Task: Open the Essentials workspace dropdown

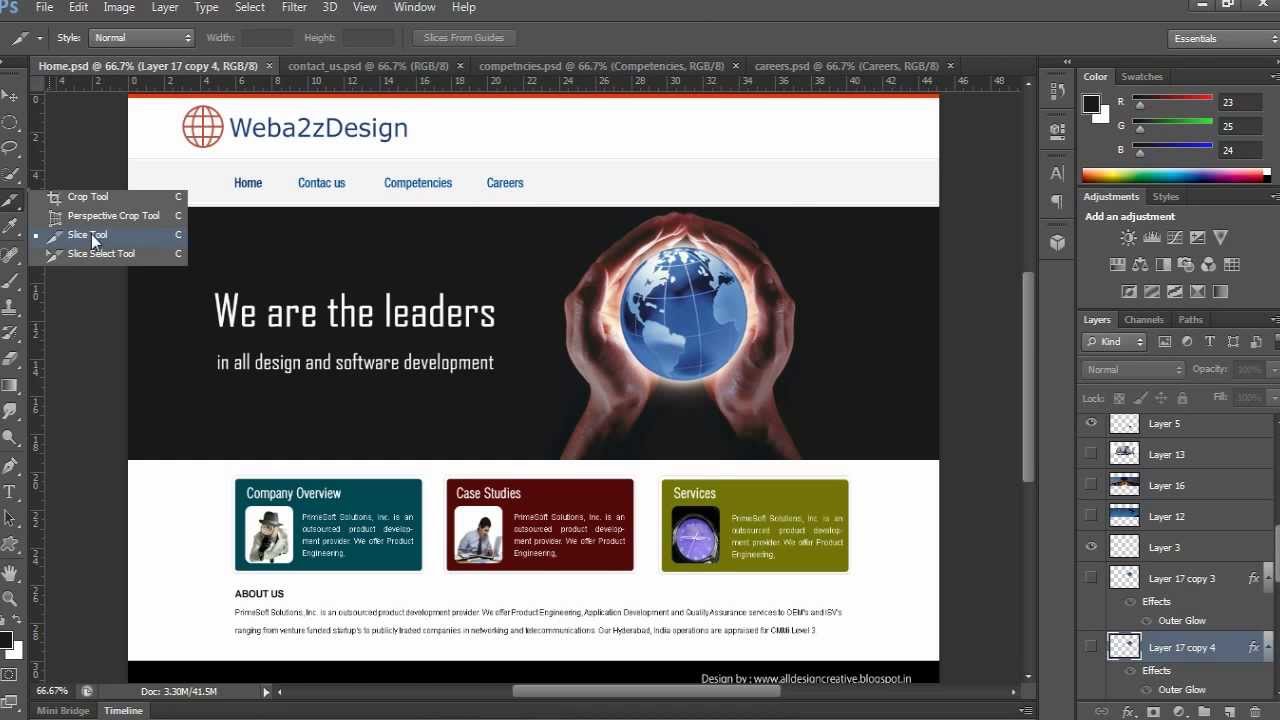Action: (1224, 38)
